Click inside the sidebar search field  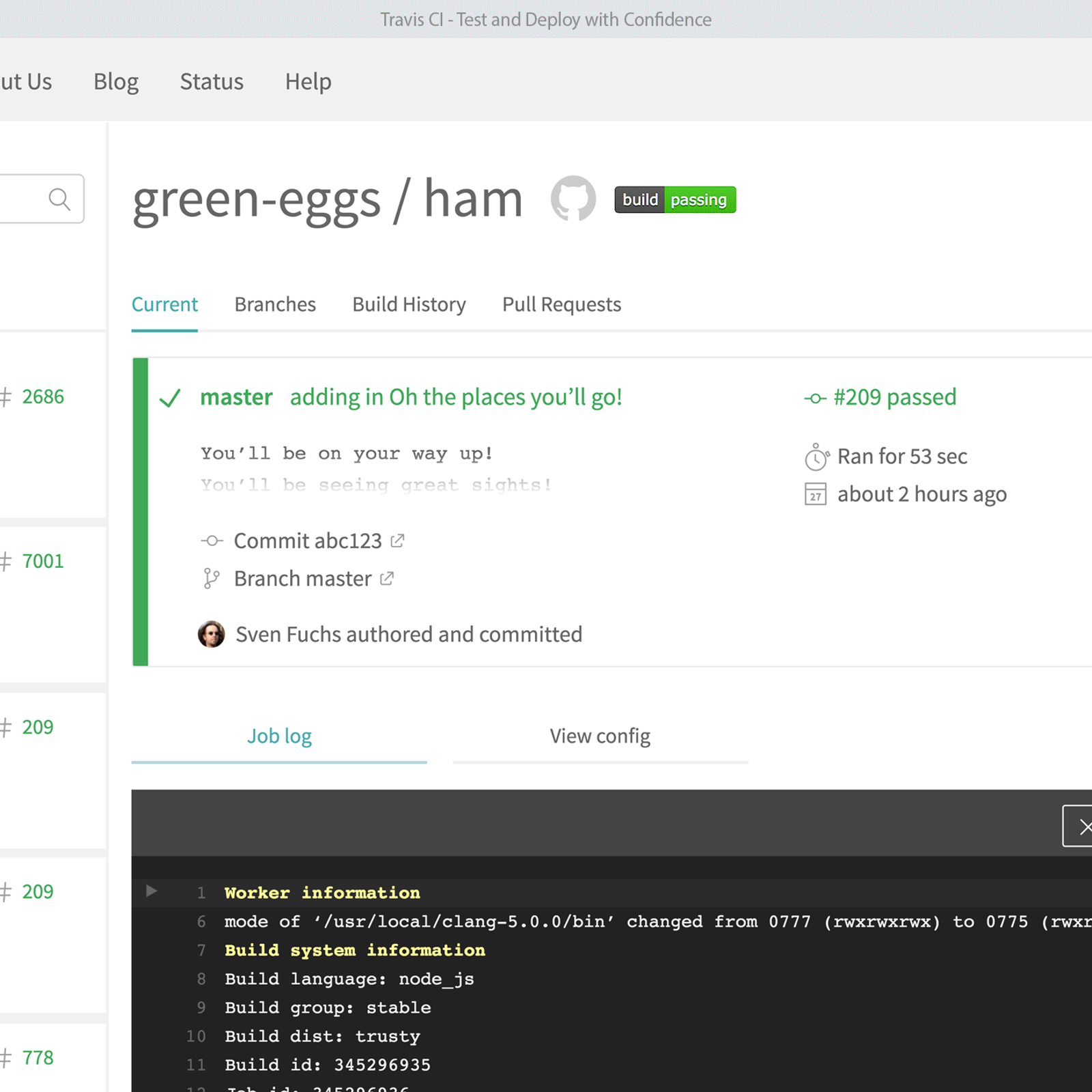[41, 199]
